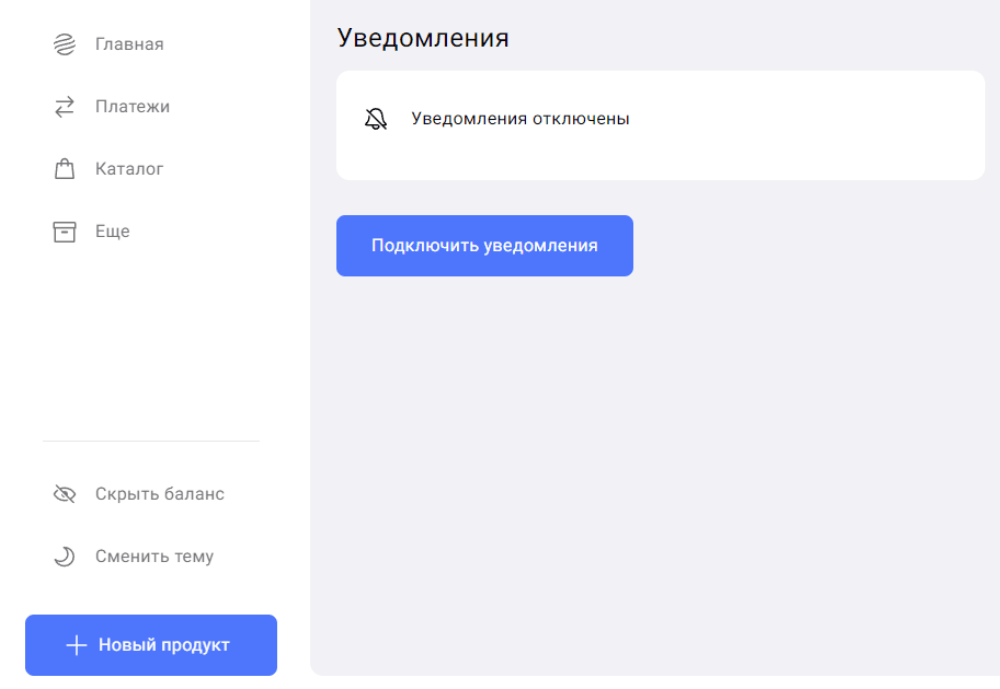Click the Каталог shopping bag icon

[x=64, y=169]
